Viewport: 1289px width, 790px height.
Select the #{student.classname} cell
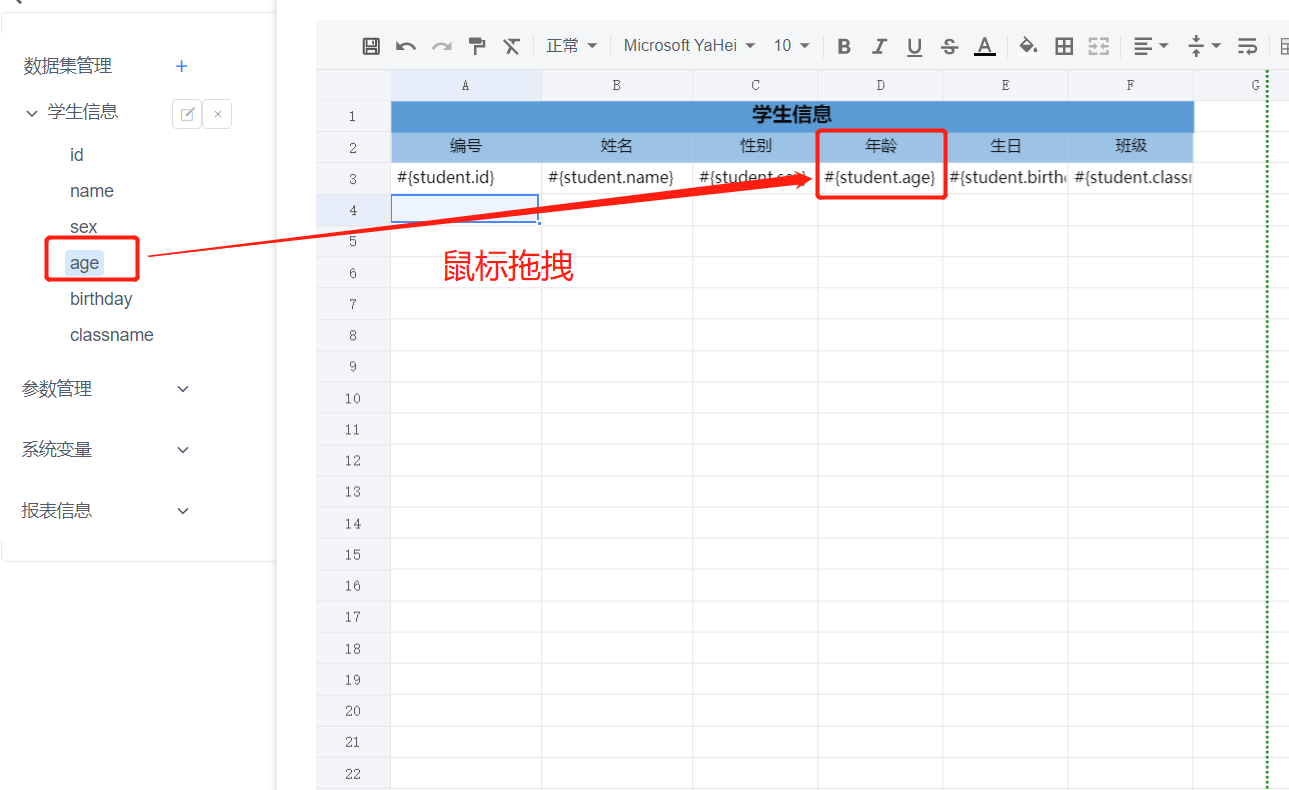1130,178
